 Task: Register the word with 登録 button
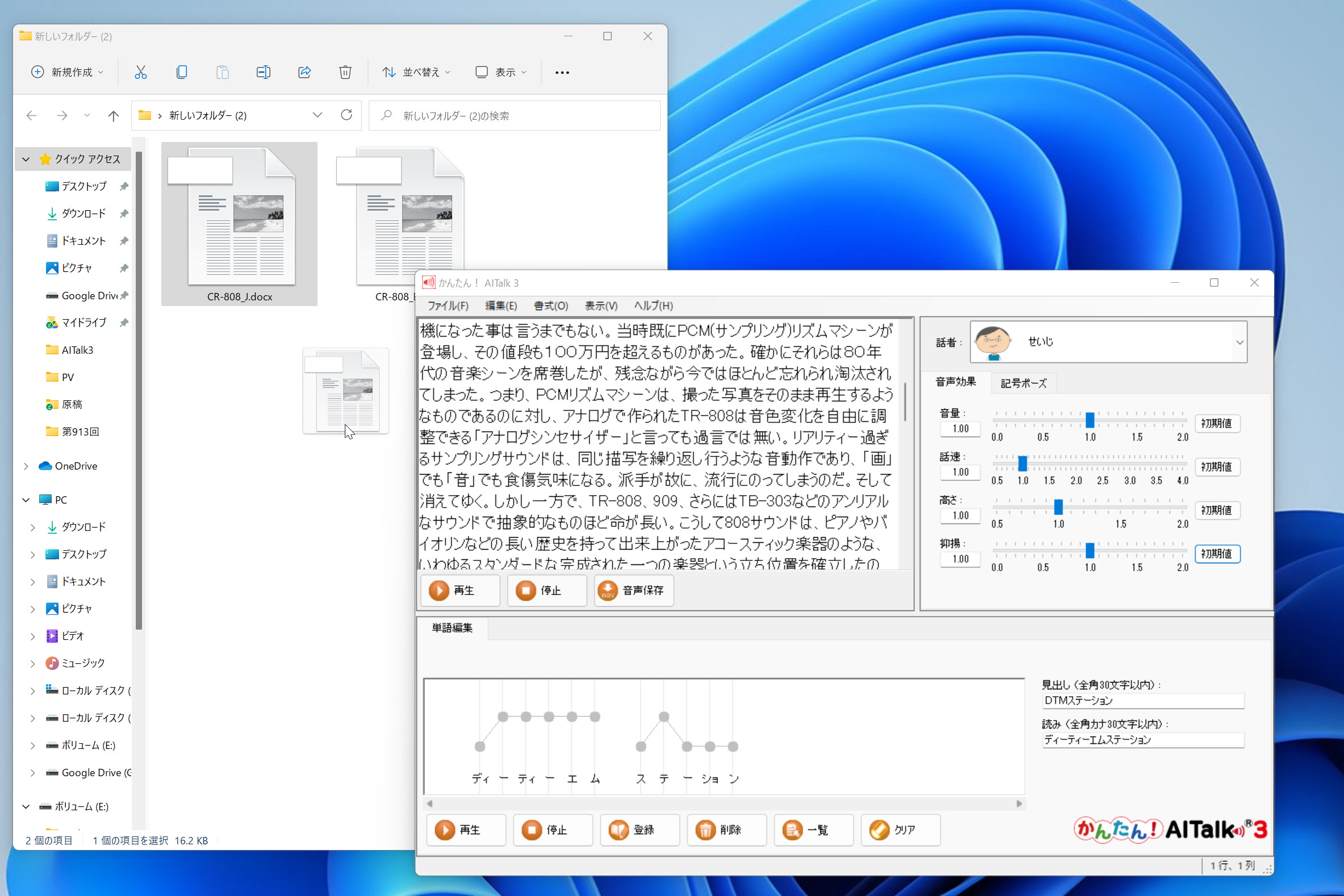(x=640, y=830)
